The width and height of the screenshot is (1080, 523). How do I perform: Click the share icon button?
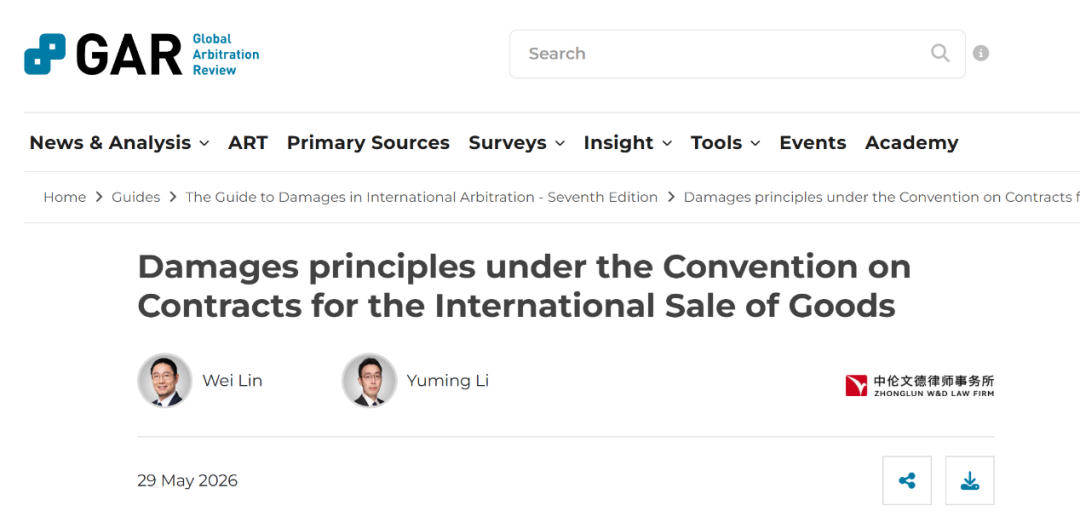906,480
